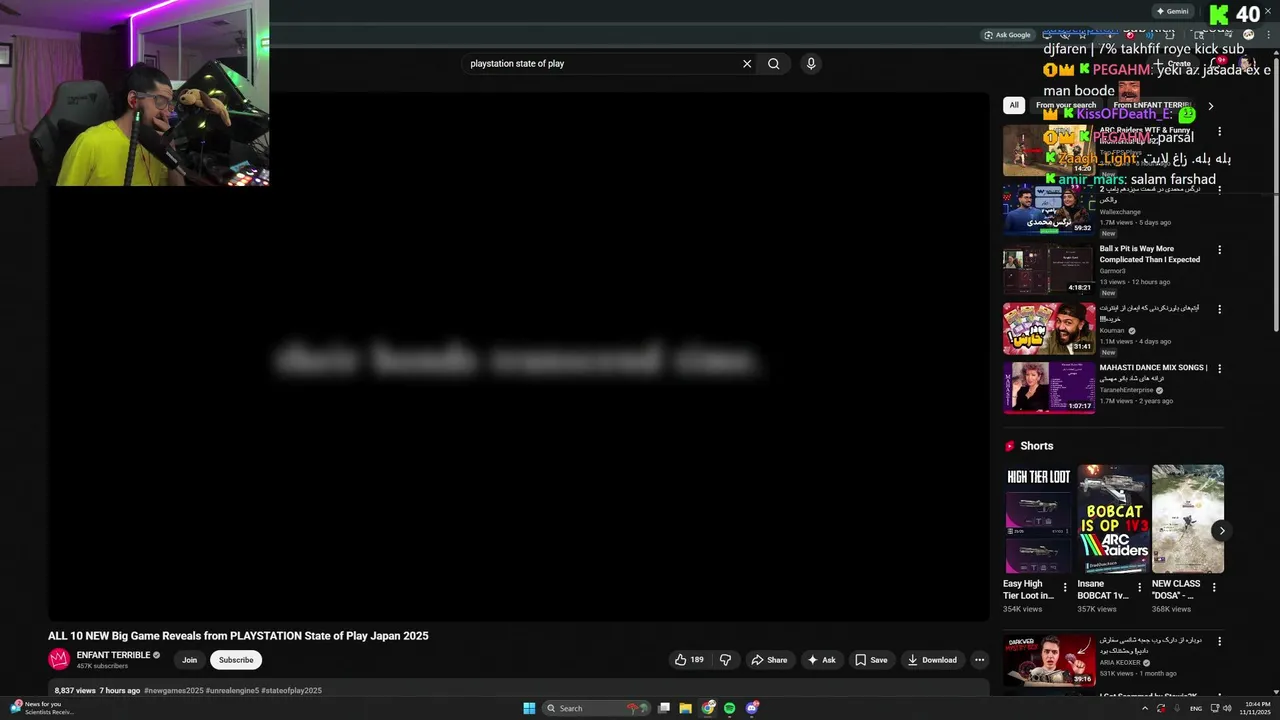Viewport: 1280px width, 720px height.
Task: Subscribe to ENFANT TERRIBLE
Action: click(x=236, y=660)
